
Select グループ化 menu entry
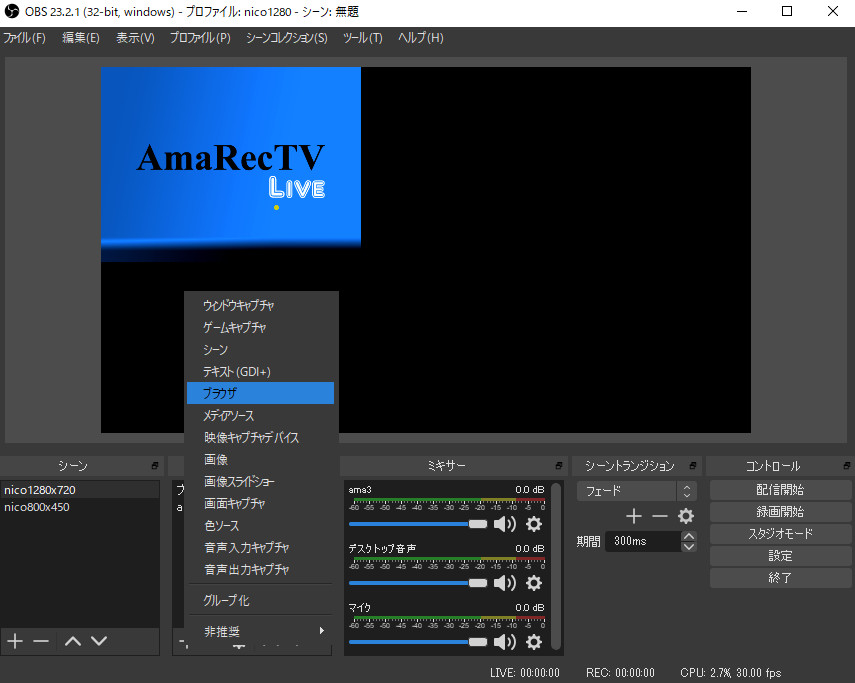261,600
